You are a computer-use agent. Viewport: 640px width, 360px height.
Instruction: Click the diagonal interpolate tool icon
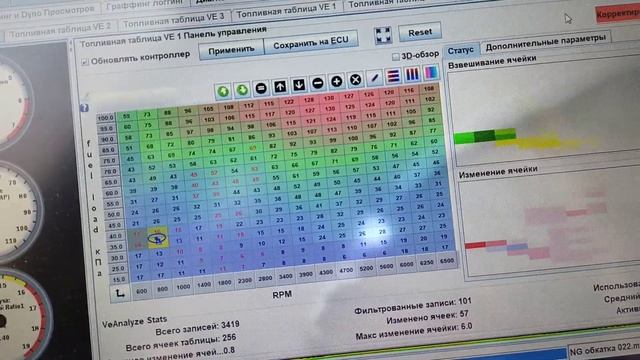point(374,78)
